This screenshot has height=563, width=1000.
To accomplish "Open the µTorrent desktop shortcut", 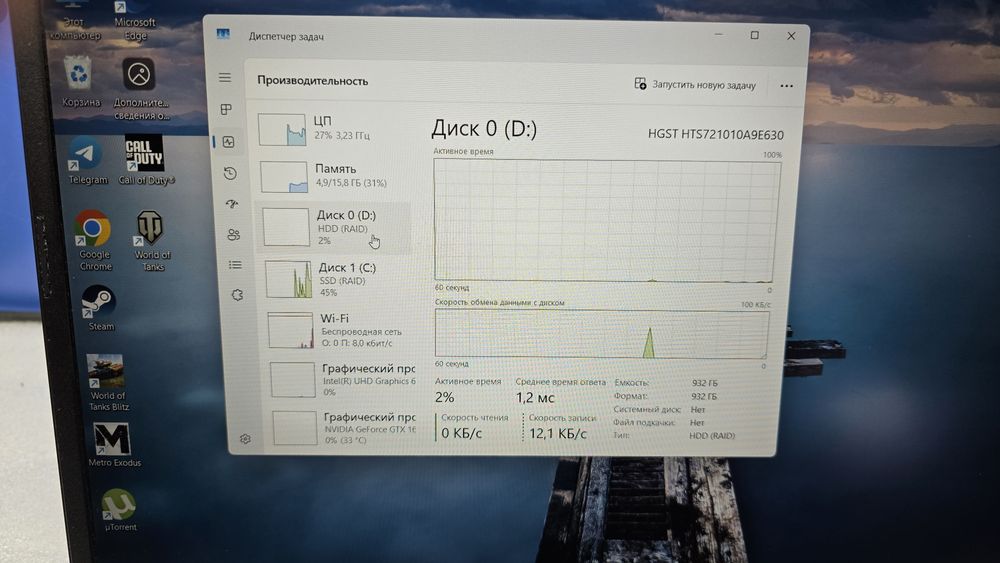I will tap(119, 510).
